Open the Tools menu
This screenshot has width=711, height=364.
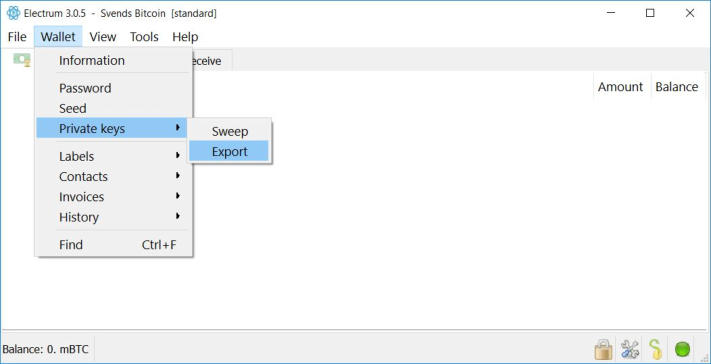point(144,37)
